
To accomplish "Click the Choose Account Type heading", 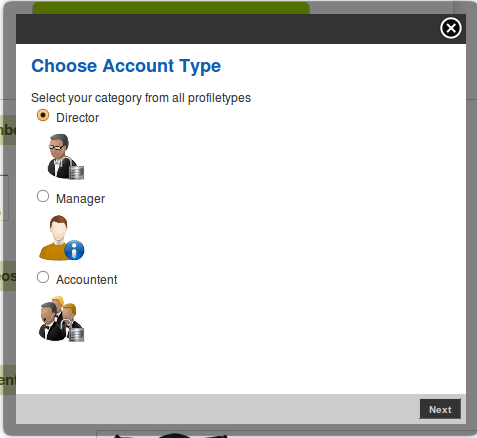I will pyautogui.click(x=126, y=66).
